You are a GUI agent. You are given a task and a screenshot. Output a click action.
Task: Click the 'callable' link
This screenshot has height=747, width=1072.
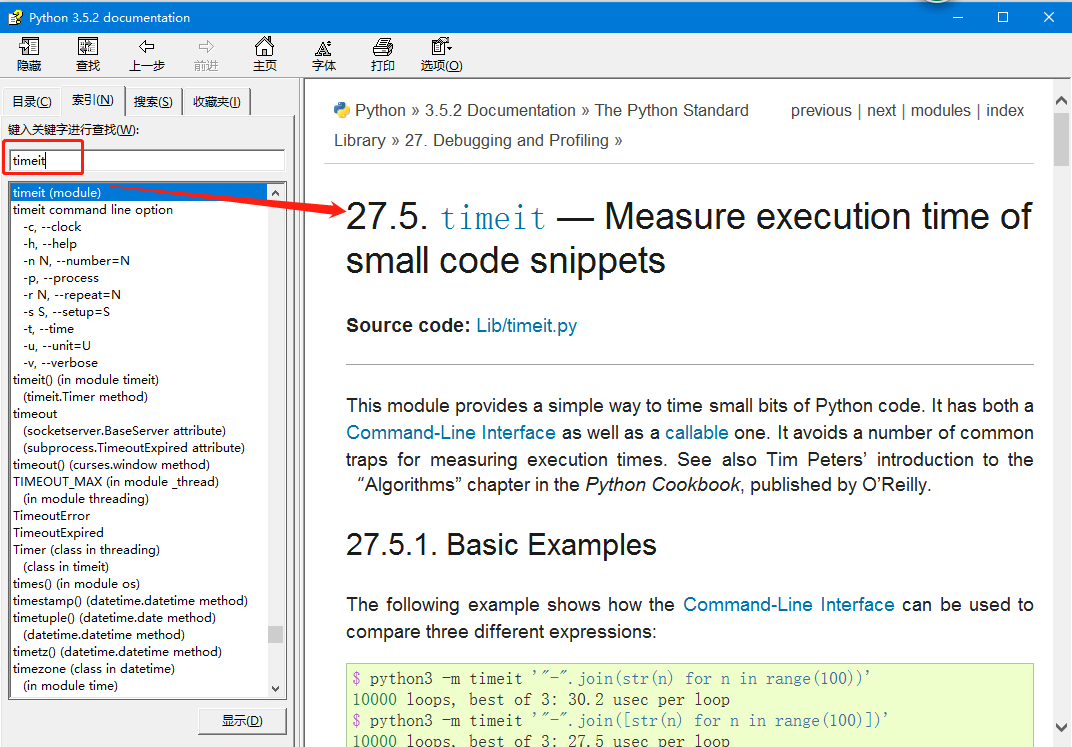697,433
